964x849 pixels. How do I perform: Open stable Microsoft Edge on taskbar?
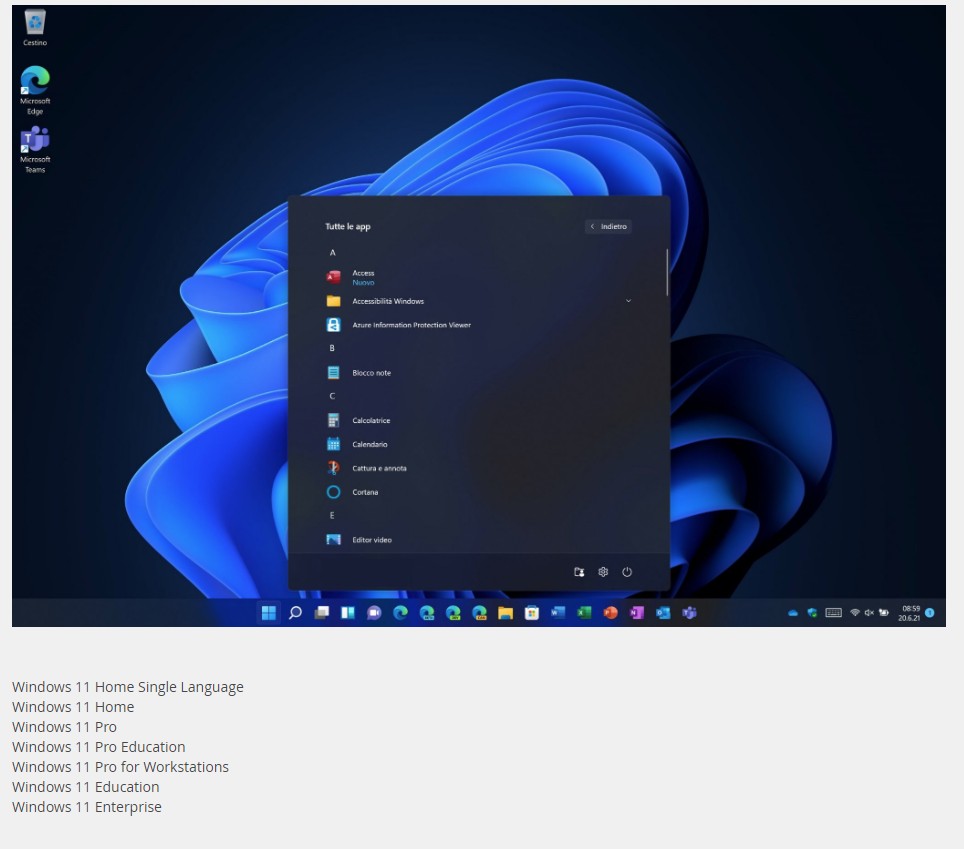[400, 613]
